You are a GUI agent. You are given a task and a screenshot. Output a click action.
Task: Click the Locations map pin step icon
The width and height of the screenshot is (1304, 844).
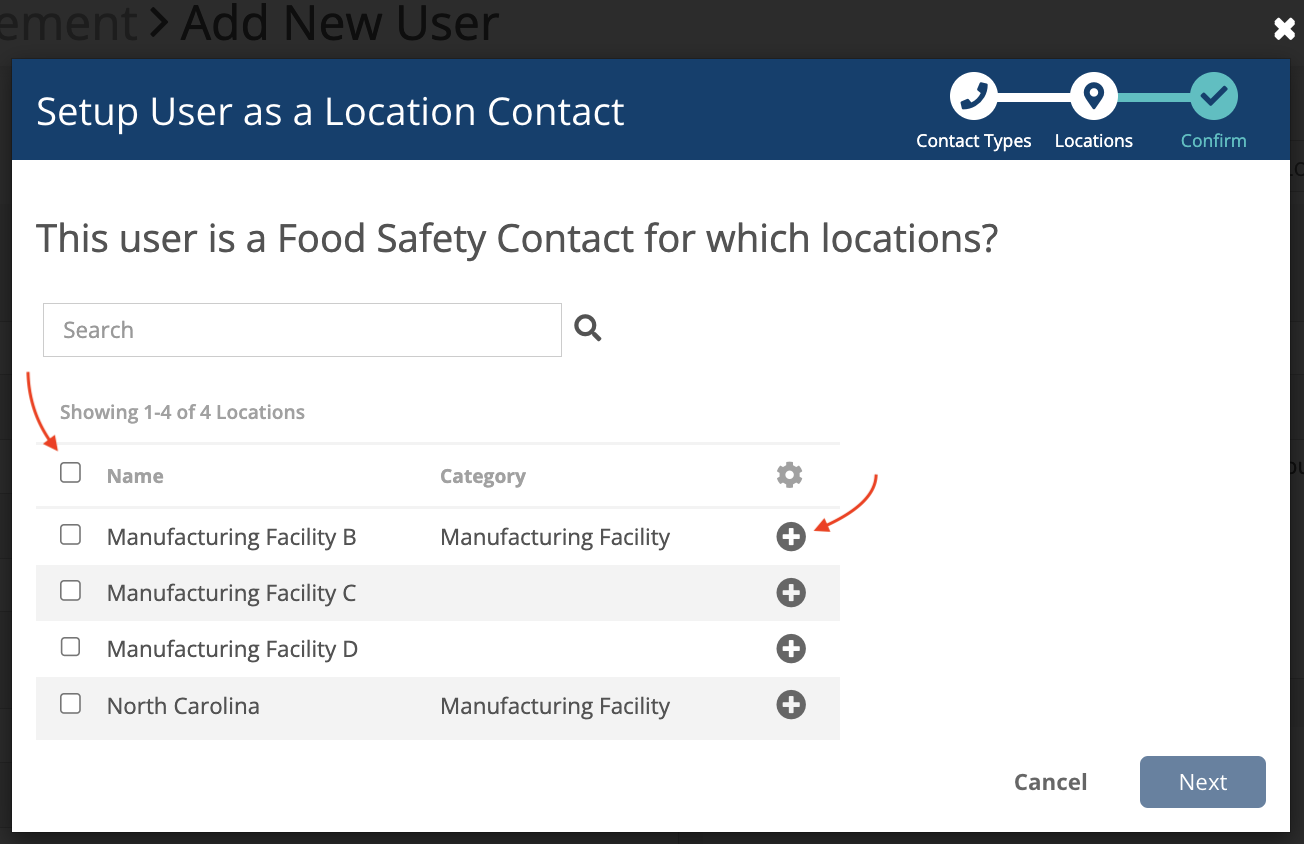click(1093, 96)
